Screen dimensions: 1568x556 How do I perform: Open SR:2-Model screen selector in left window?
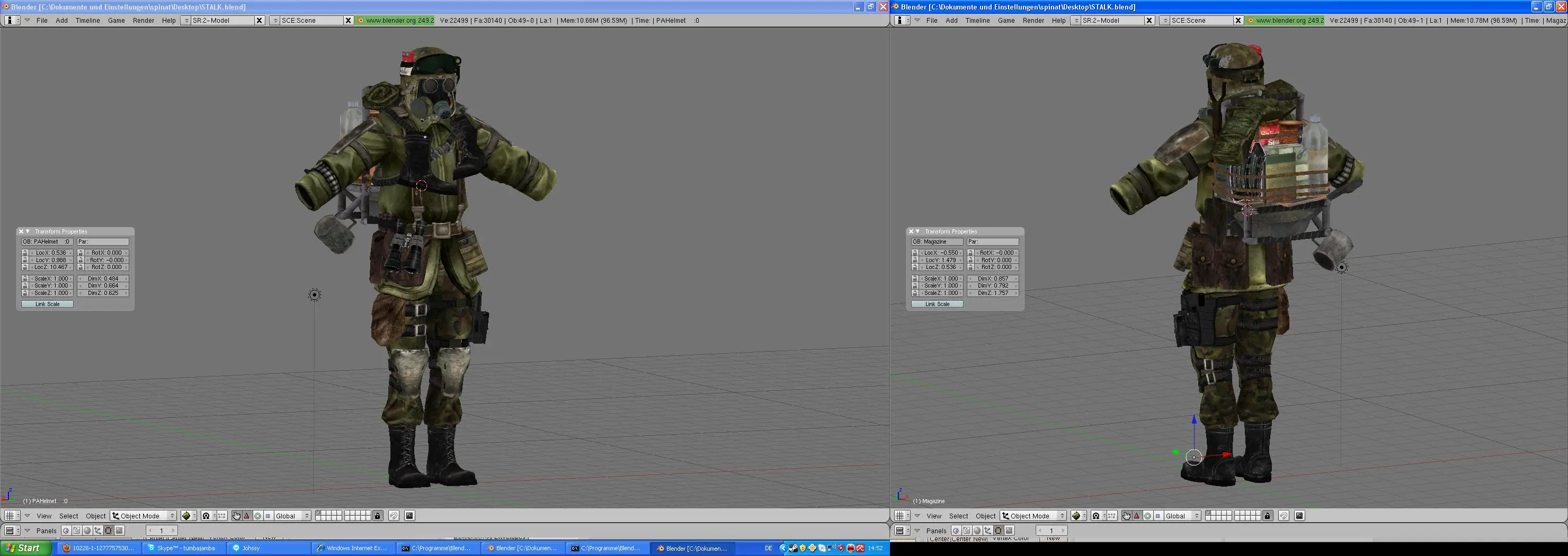click(184, 20)
